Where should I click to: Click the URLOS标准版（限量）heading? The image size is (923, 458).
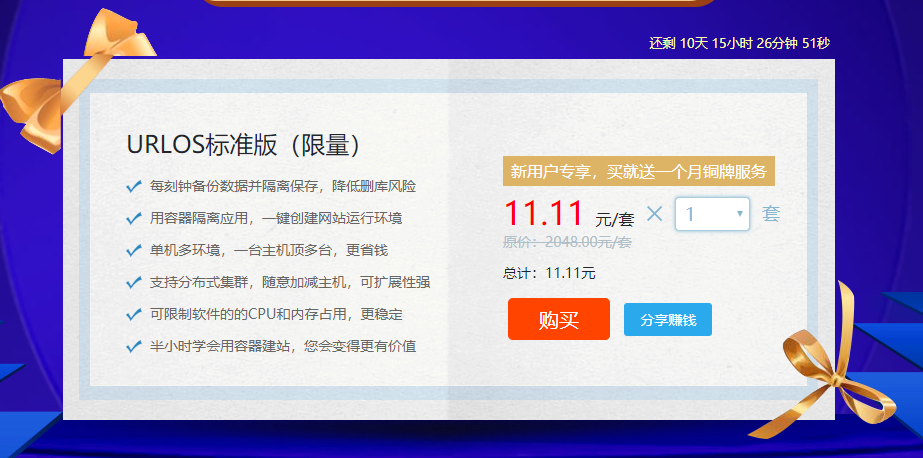point(243,145)
